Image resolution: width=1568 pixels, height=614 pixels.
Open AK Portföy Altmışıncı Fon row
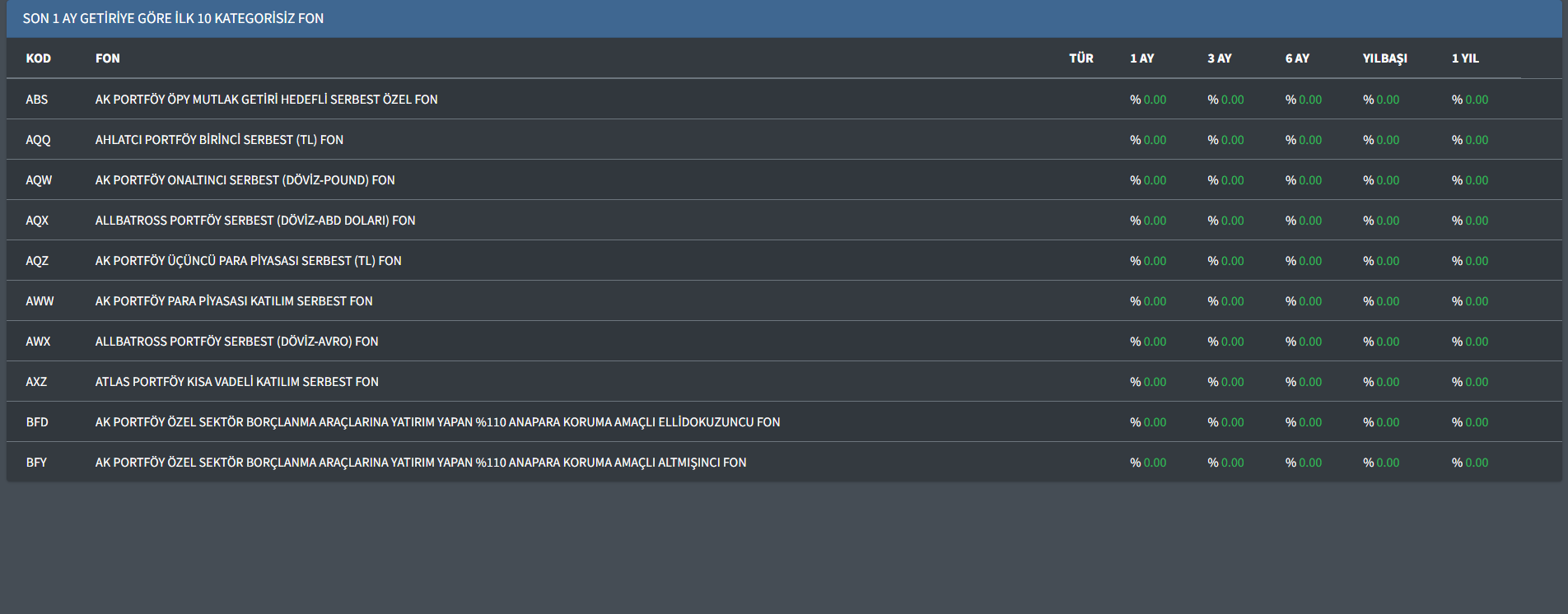420,463
